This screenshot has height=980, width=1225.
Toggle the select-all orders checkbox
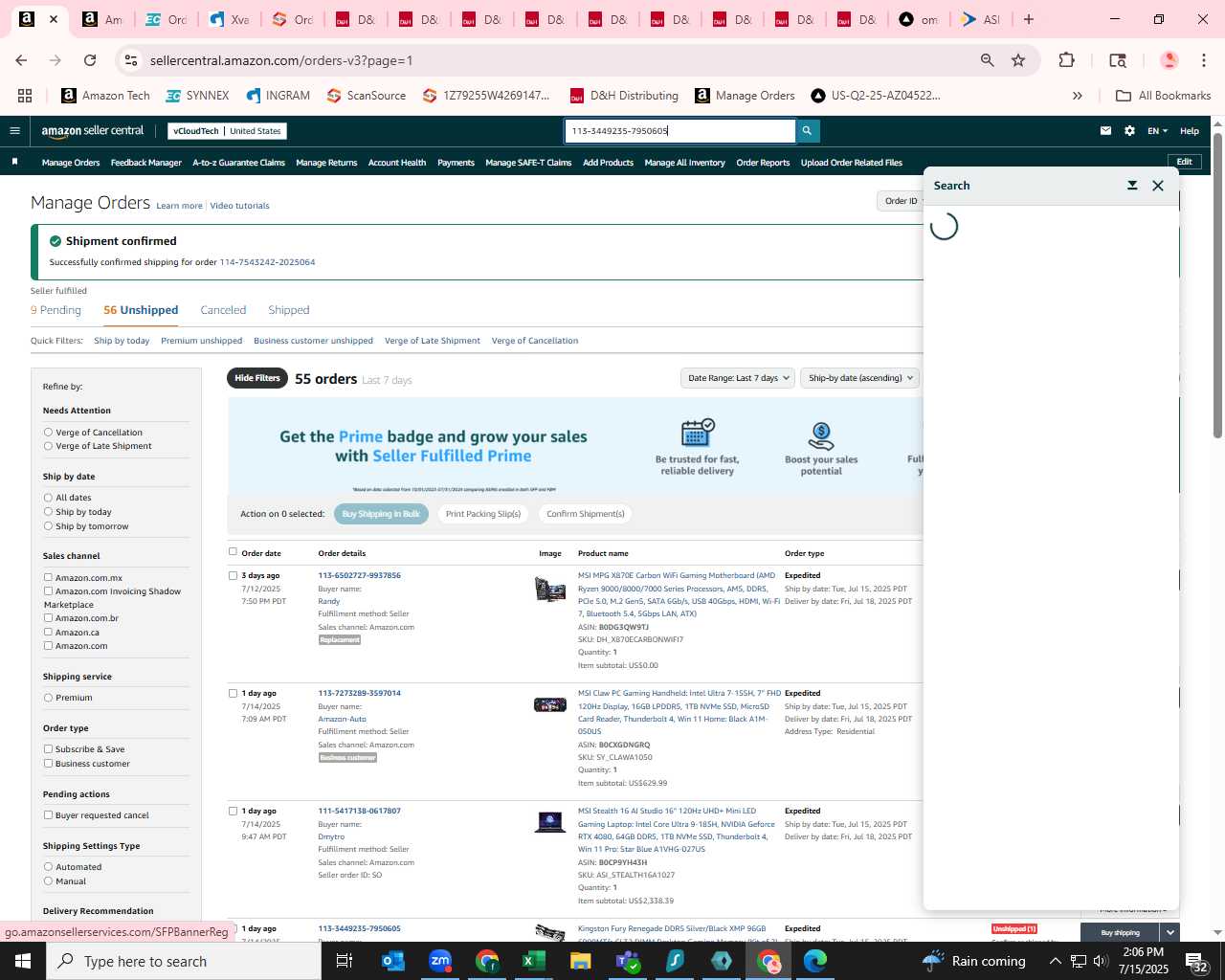click(233, 552)
